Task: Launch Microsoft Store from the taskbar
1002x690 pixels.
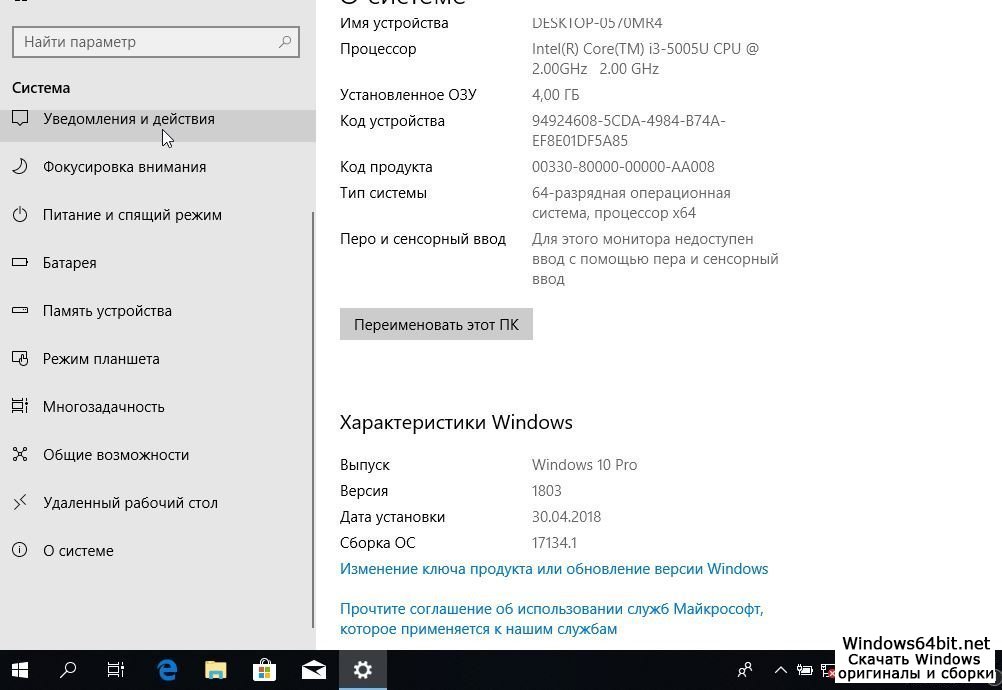Action: coord(264,670)
